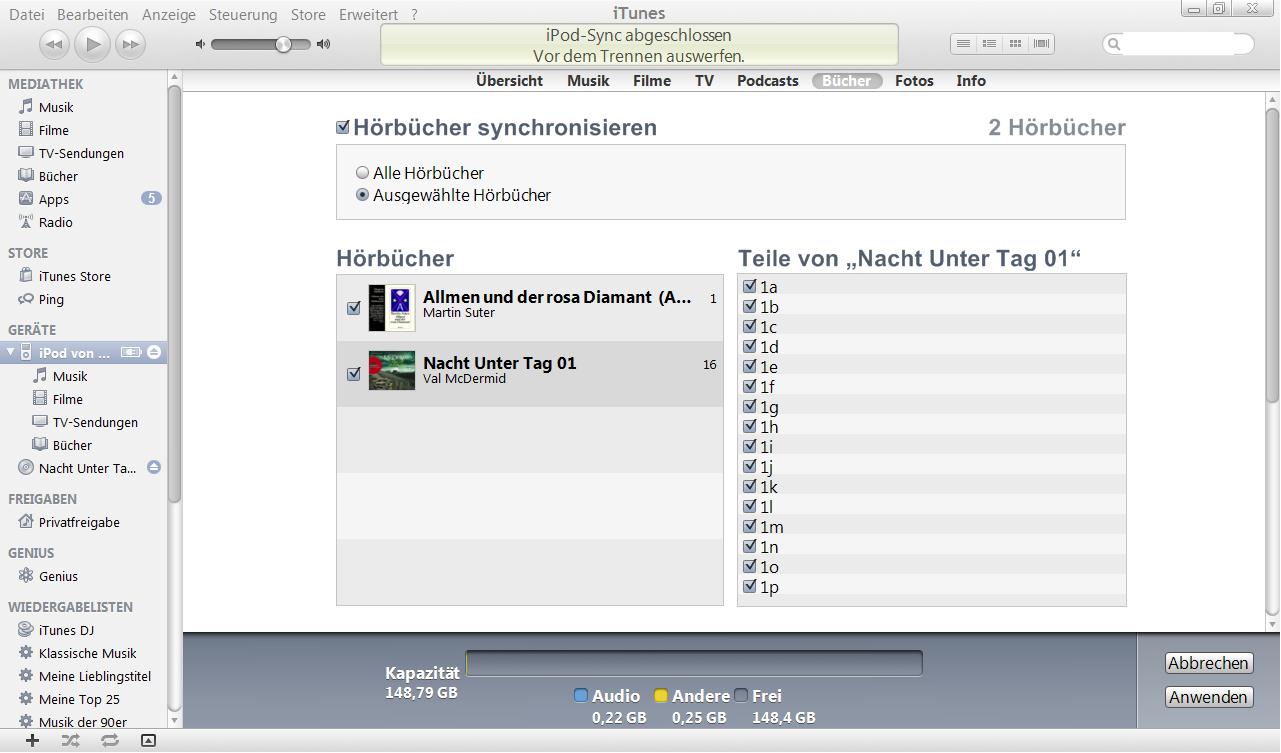Open the Meine Top 25 playlist
This screenshot has width=1281, height=753.
[79, 699]
